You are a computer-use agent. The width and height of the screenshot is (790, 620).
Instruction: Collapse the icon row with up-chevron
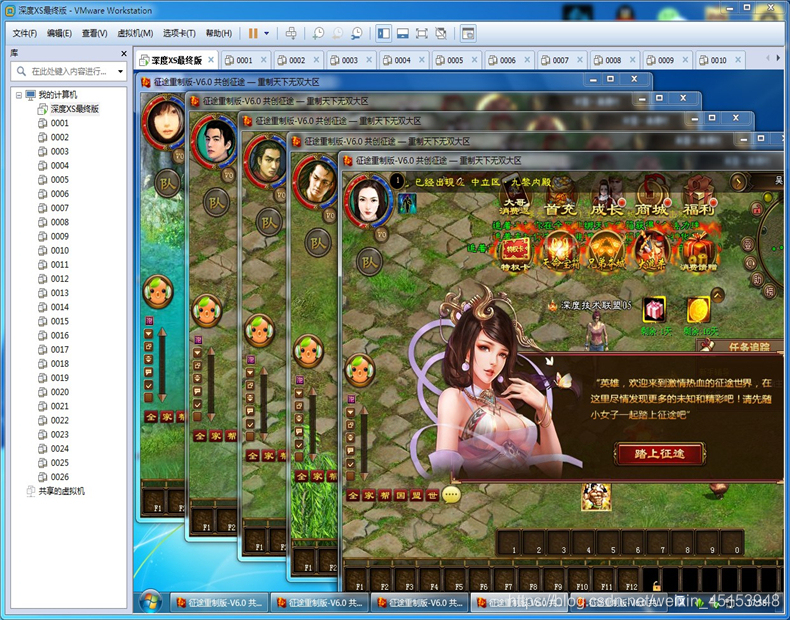[718, 295]
